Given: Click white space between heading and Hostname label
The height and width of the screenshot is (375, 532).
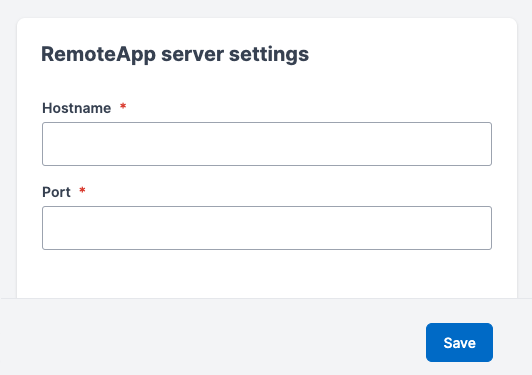Looking at the screenshot, I should (x=267, y=83).
